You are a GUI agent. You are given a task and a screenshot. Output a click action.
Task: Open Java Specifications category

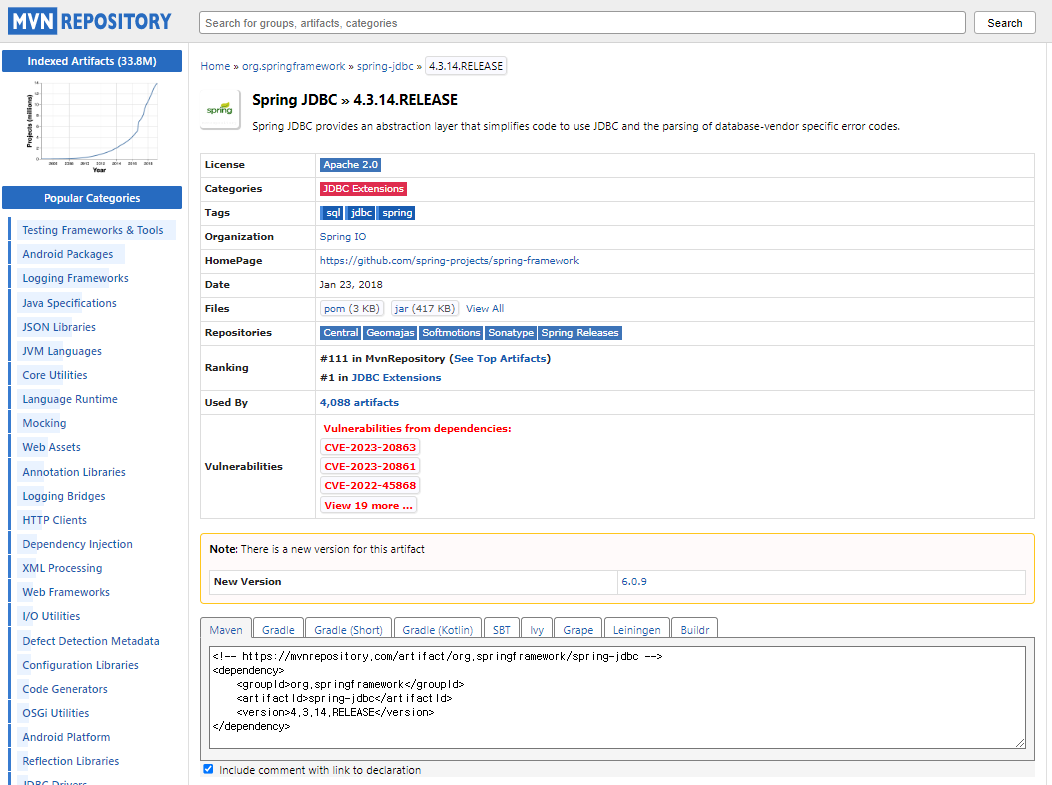69,303
